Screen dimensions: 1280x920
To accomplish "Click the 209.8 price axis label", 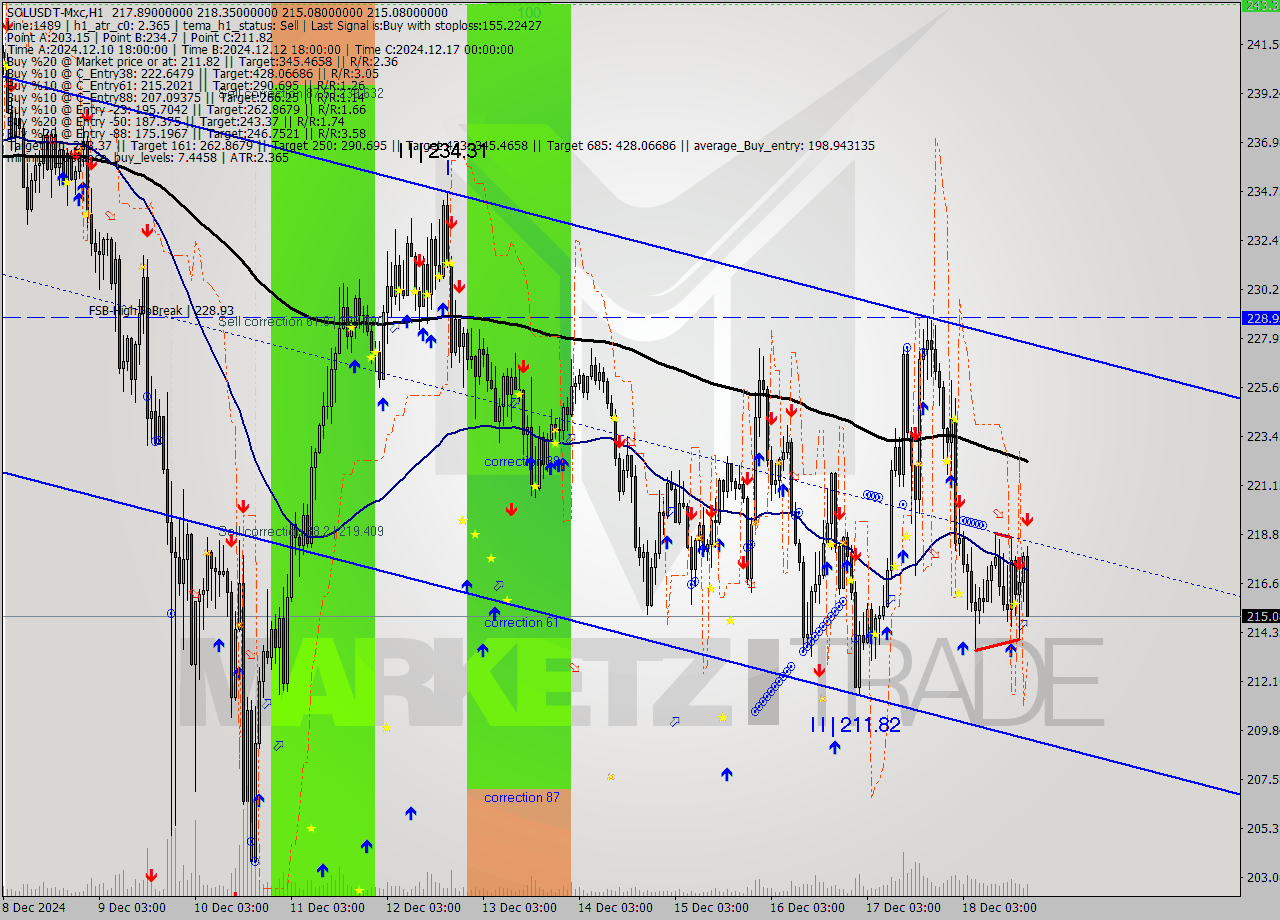I will (x=1262, y=730).
